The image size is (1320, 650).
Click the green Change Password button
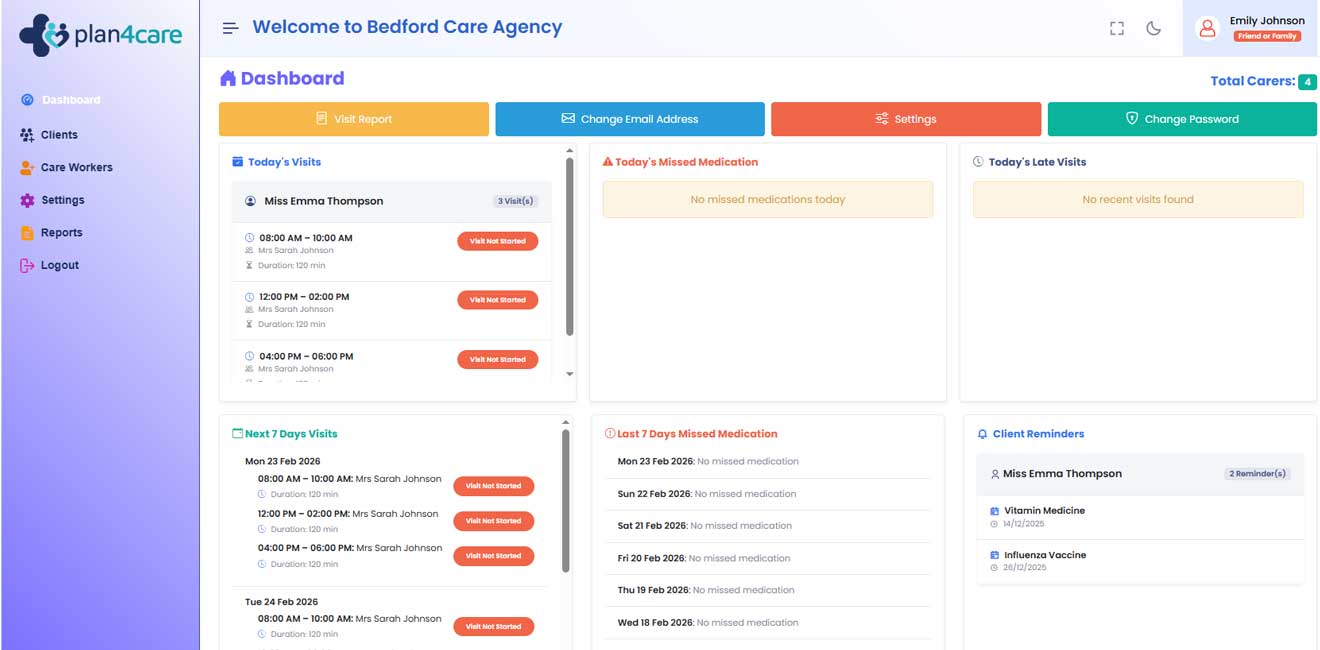(x=1182, y=119)
